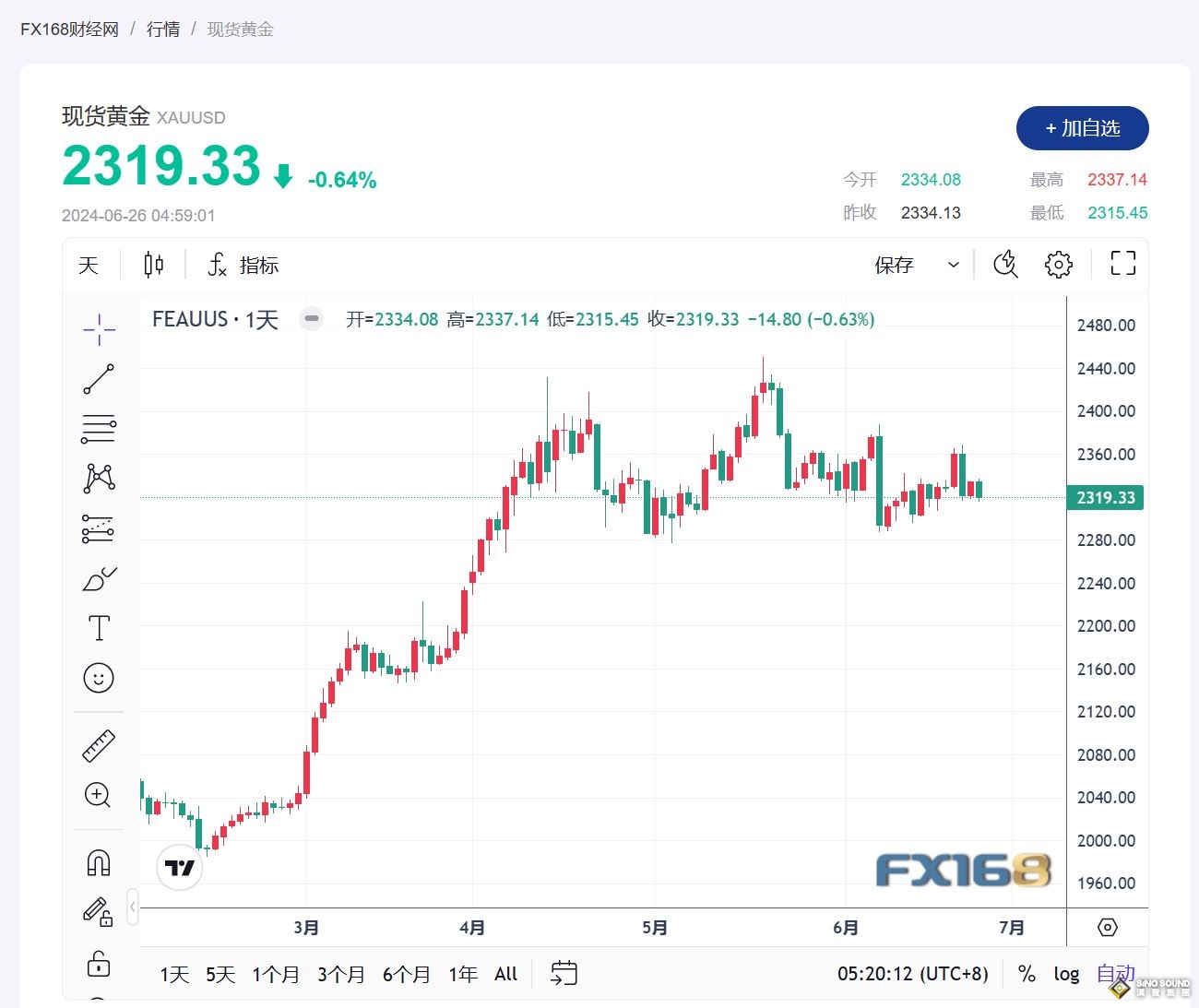
Task: Expand the 保存 layout dropdown arrow
Action: [x=954, y=266]
